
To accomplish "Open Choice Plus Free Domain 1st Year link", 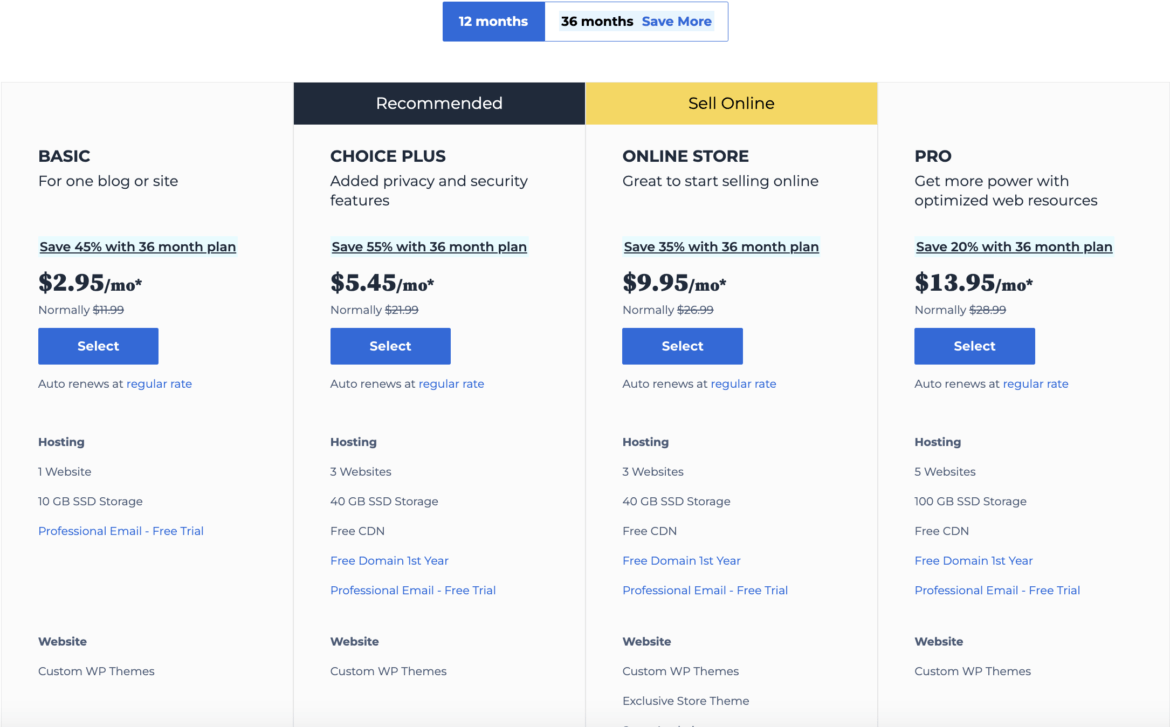I will (389, 561).
